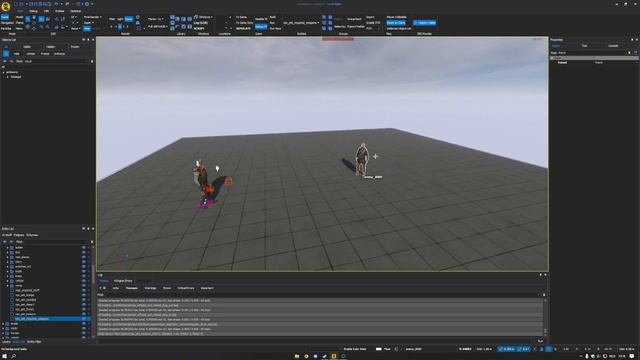Switch to the Volumes tab in Entity List

click(x=32, y=235)
